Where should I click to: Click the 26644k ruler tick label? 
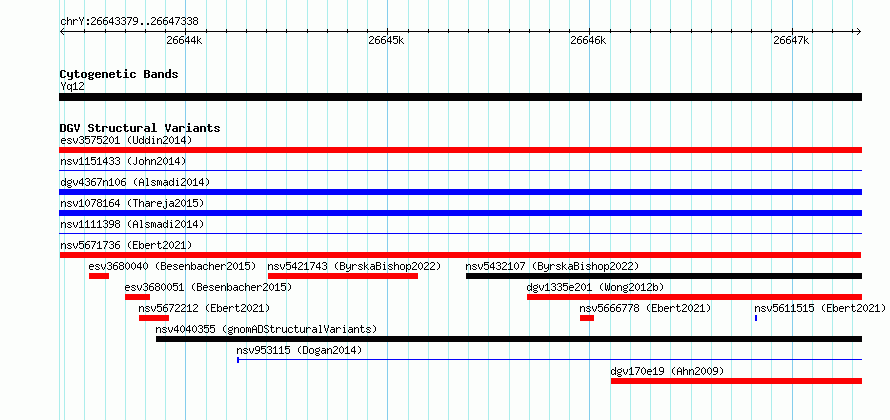[184, 40]
